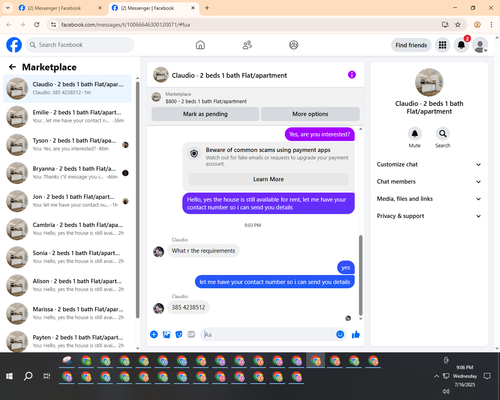Expand Privacy & support section
Viewport: 500px width, 400px height.
[x=429, y=216]
